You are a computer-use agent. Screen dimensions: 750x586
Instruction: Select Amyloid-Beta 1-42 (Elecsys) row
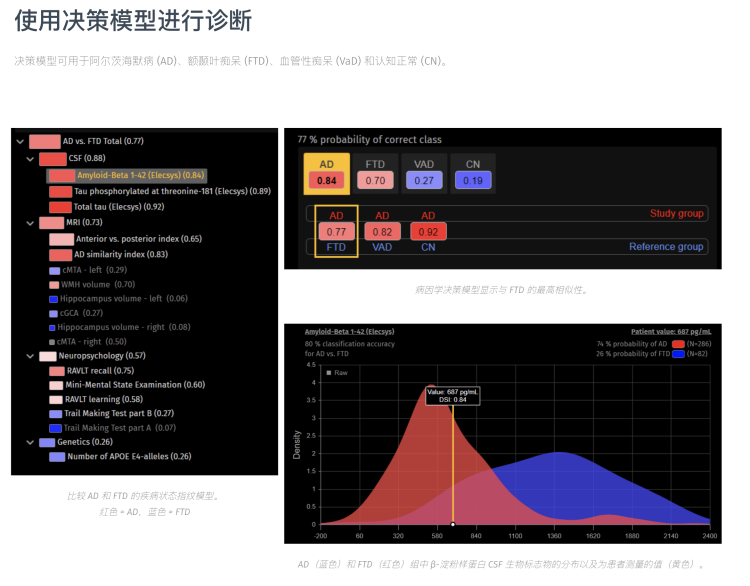click(x=127, y=176)
